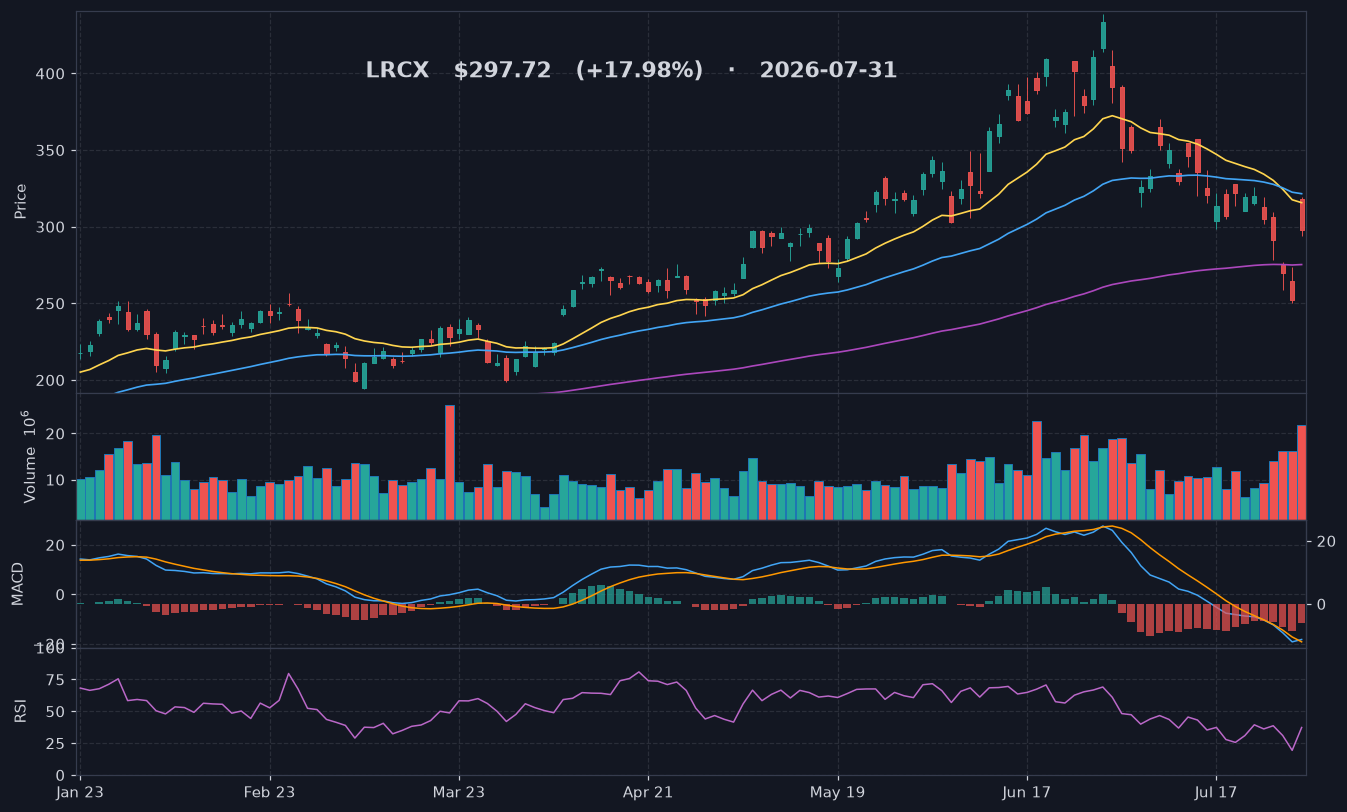Click the RSI axis label
Screen dimensions: 1347x812
21,711
